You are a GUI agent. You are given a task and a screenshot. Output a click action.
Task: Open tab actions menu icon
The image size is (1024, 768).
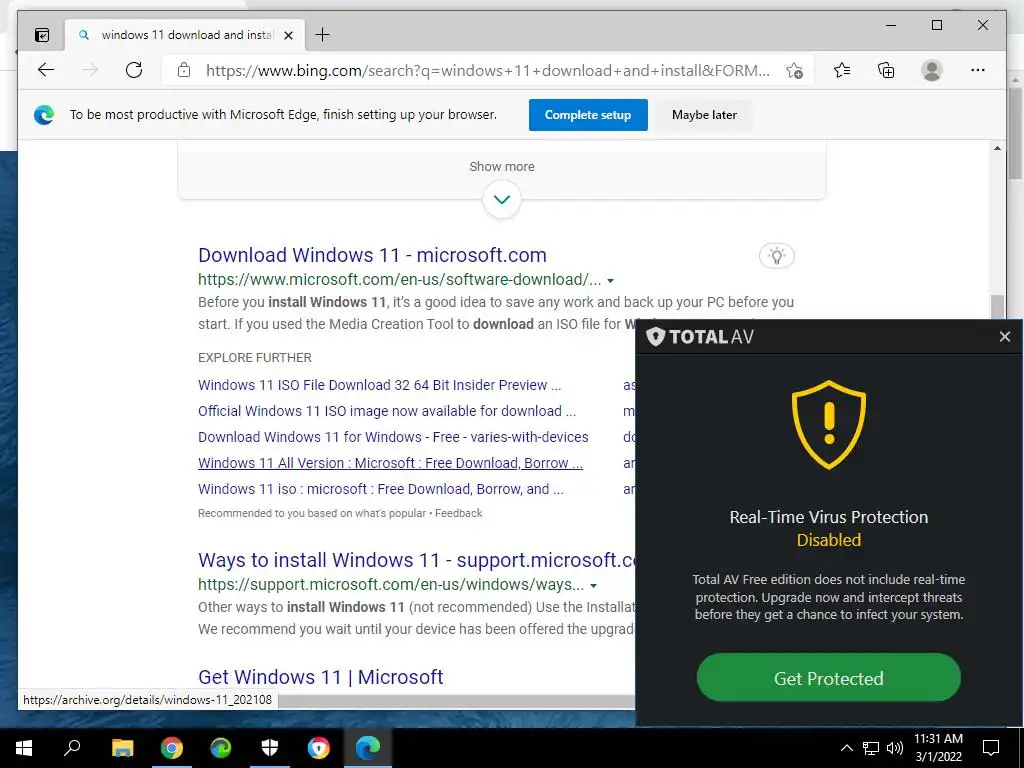pyautogui.click(x=42, y=35)
